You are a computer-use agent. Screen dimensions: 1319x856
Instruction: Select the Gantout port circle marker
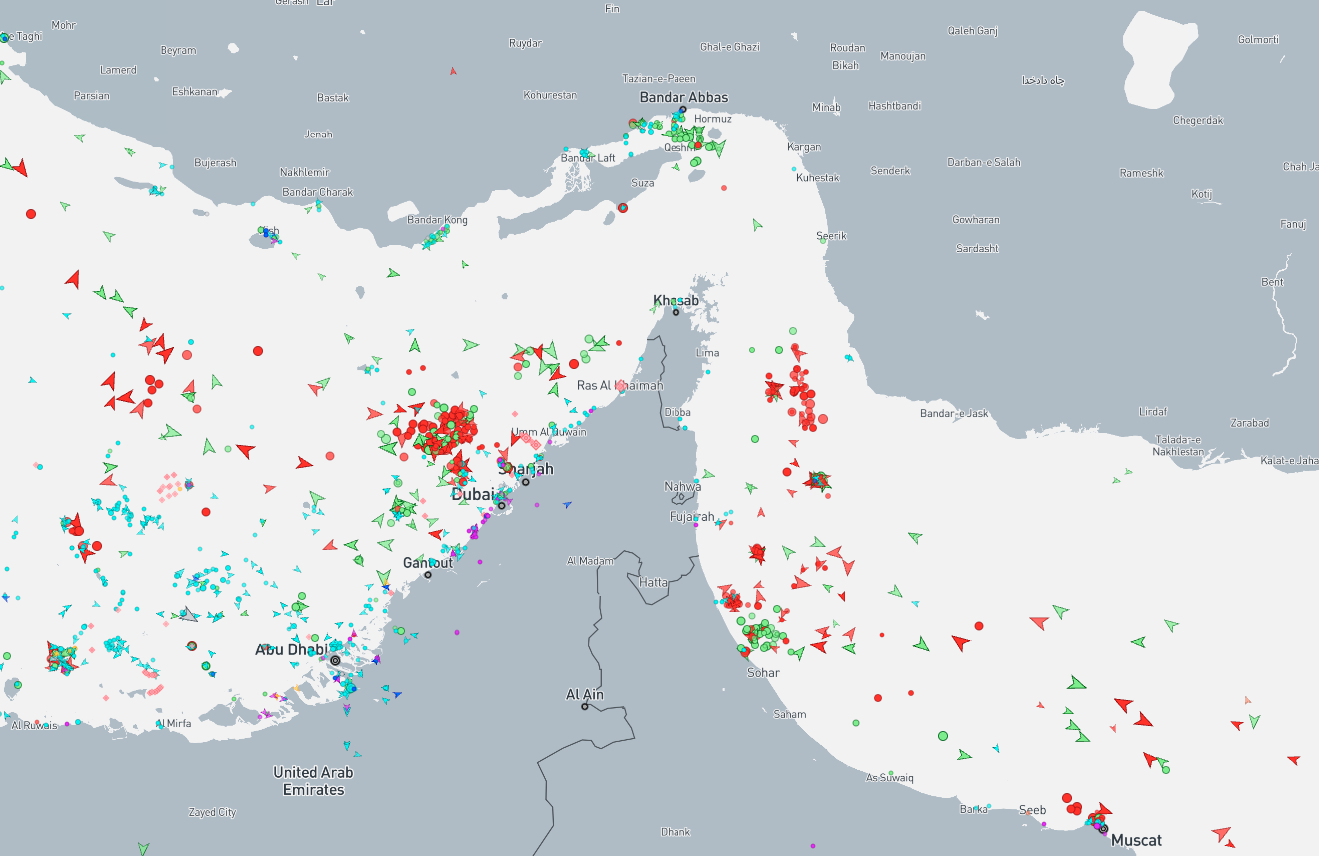[x=428, y=574]
